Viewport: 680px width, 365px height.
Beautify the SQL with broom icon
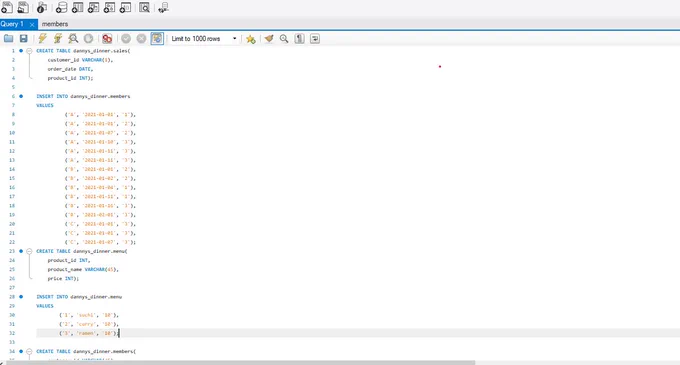point(269,39)
